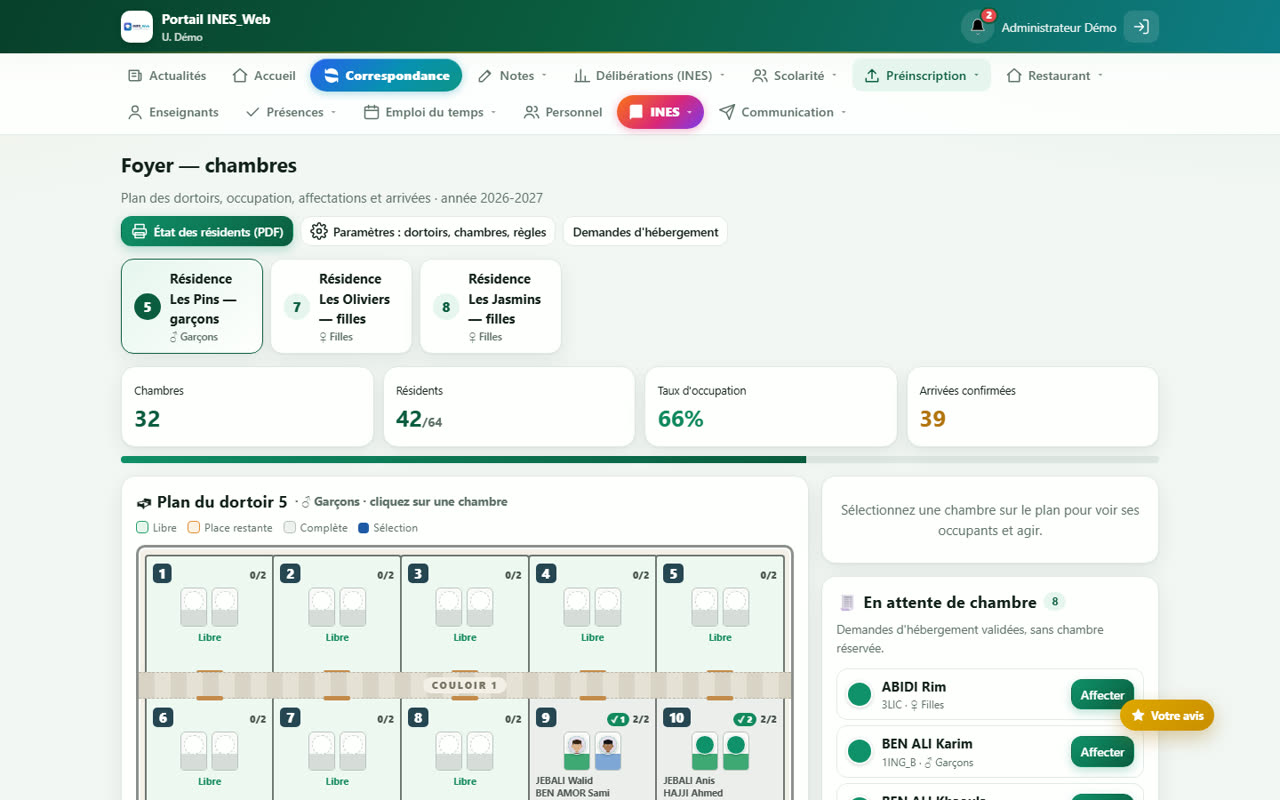Click the checkmark icon beside Présences
Screen dimensions: 1280x800
(253, 112)
